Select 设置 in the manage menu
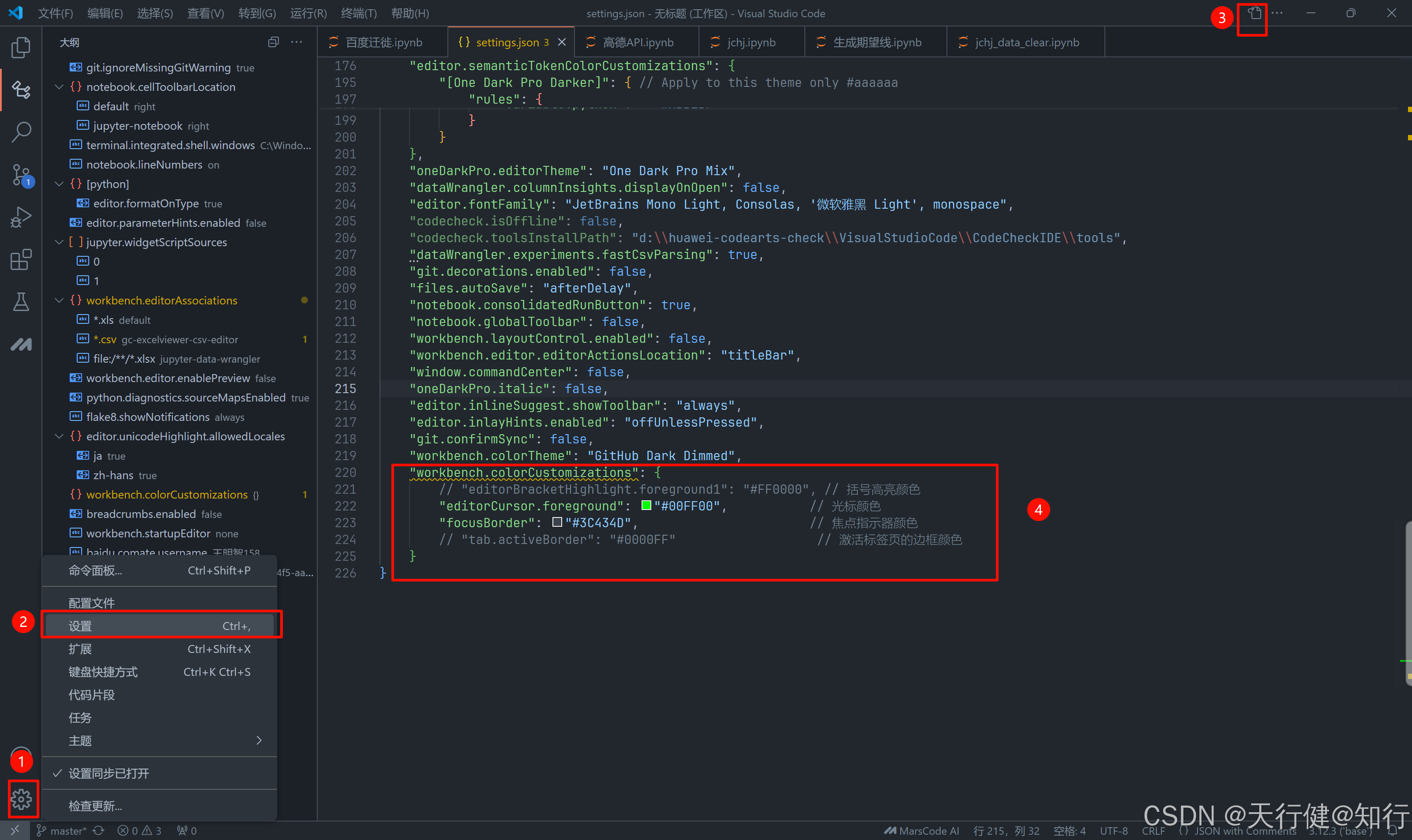Image resolution: width=1412 pixels, height=840 pixels. point(80,626)
